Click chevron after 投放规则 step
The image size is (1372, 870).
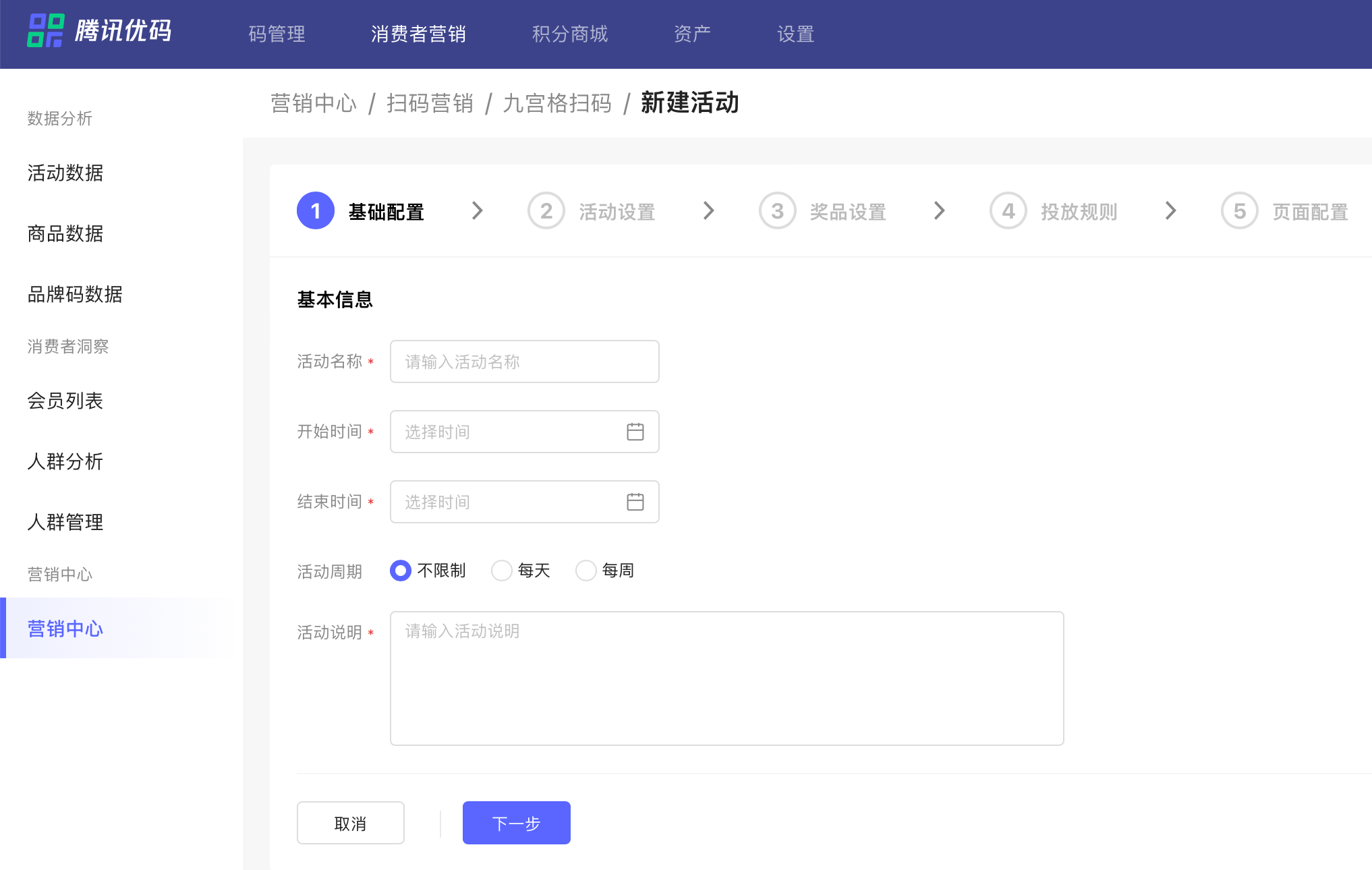click(x=1171, y=211)
